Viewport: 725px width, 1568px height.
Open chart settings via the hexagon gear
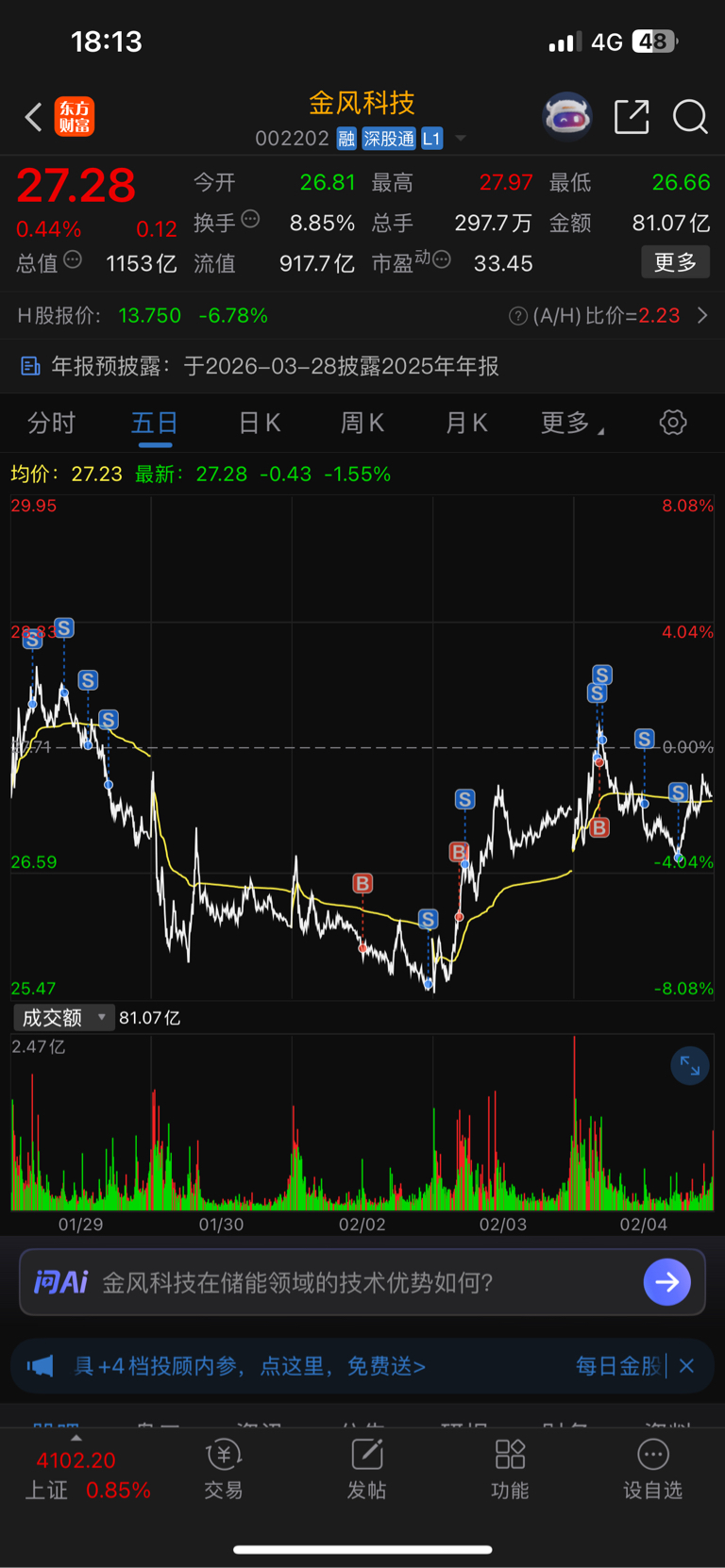(673, 422)
